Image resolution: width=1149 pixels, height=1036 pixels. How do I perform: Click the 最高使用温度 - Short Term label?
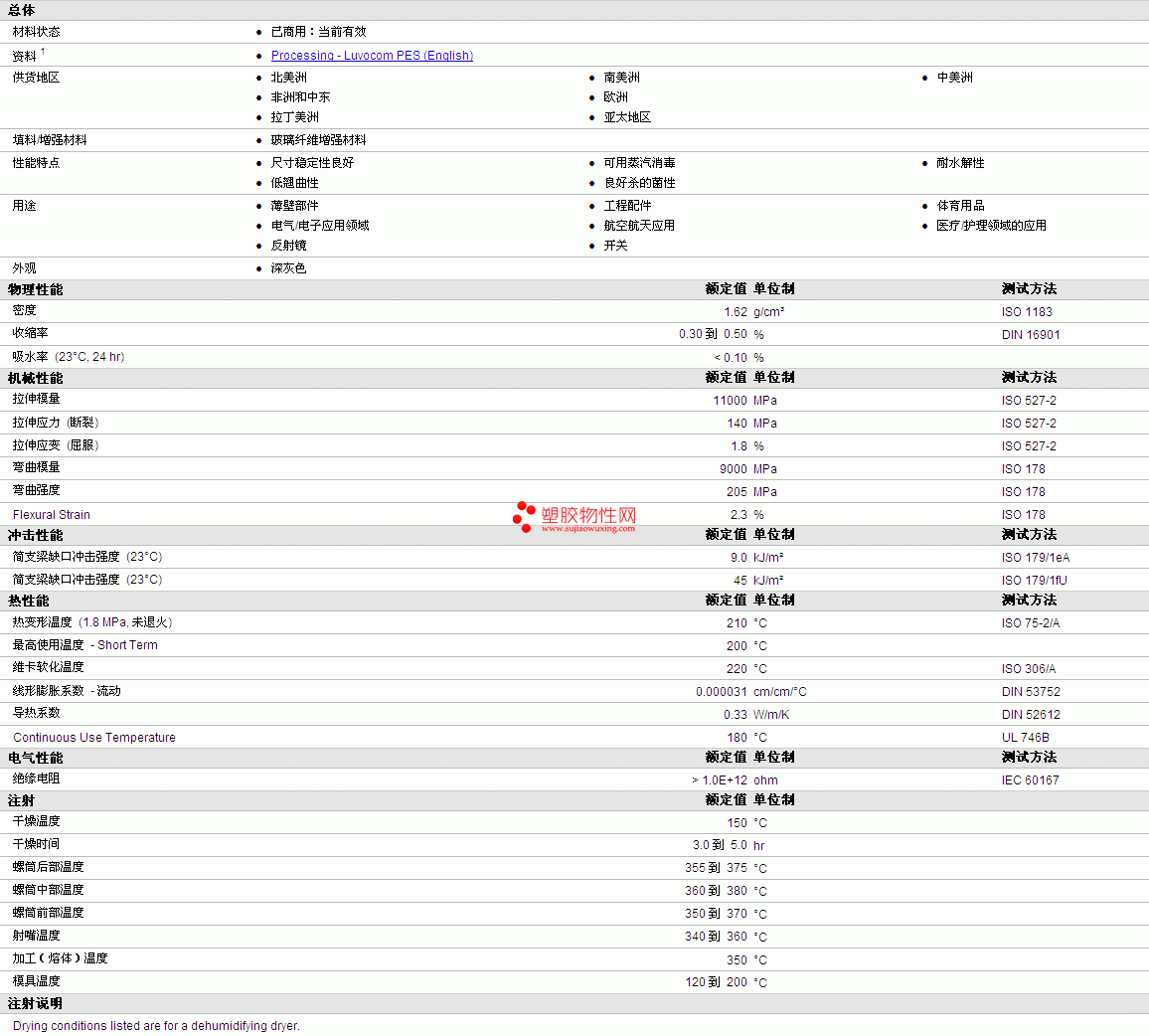click(x=85, y=645)
